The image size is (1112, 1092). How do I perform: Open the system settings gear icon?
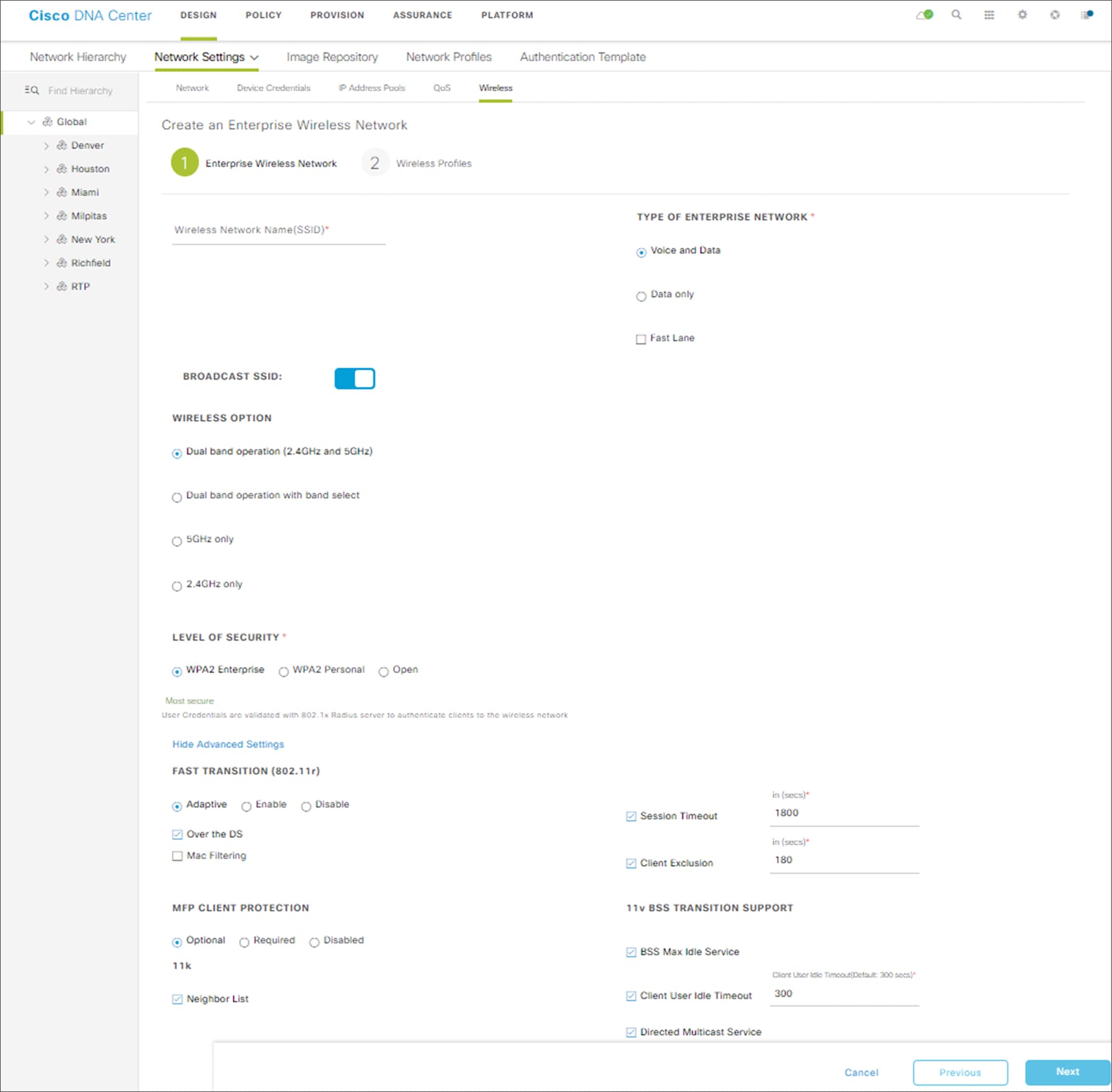click(1022, 15)
